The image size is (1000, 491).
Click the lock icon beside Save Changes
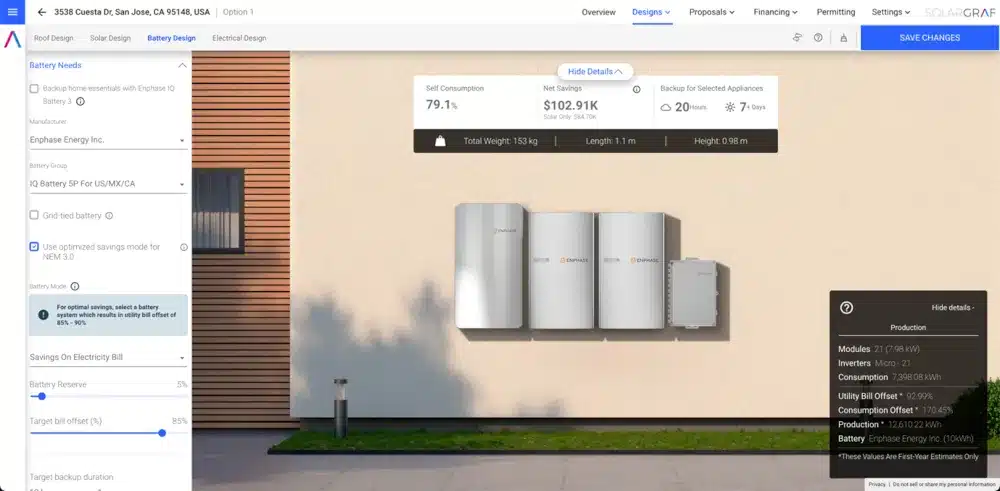pyautogui.click(x=843, y=38)
